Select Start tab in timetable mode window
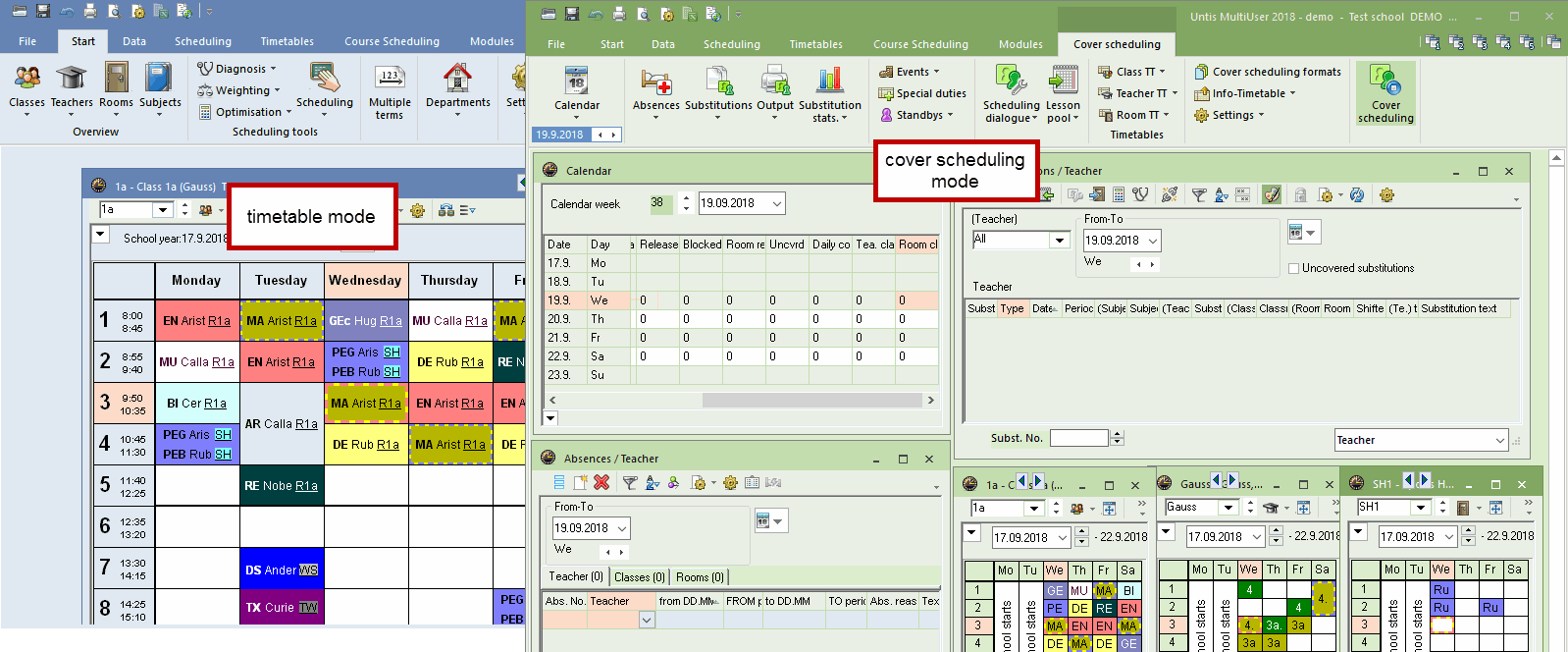This screenshot has height=652, width=1568. tap(83, 41)
